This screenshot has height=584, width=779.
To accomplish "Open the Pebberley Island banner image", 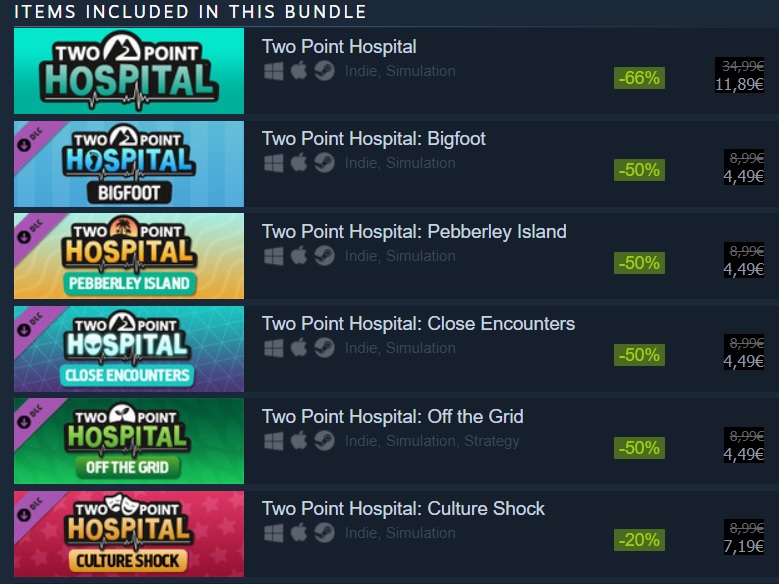I will [x=129, y=256].
